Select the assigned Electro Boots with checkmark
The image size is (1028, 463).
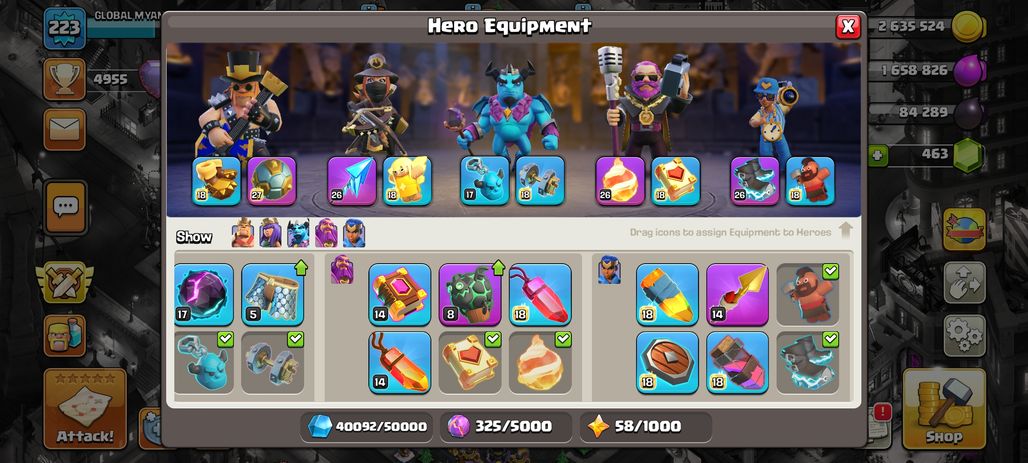(808, 363)
